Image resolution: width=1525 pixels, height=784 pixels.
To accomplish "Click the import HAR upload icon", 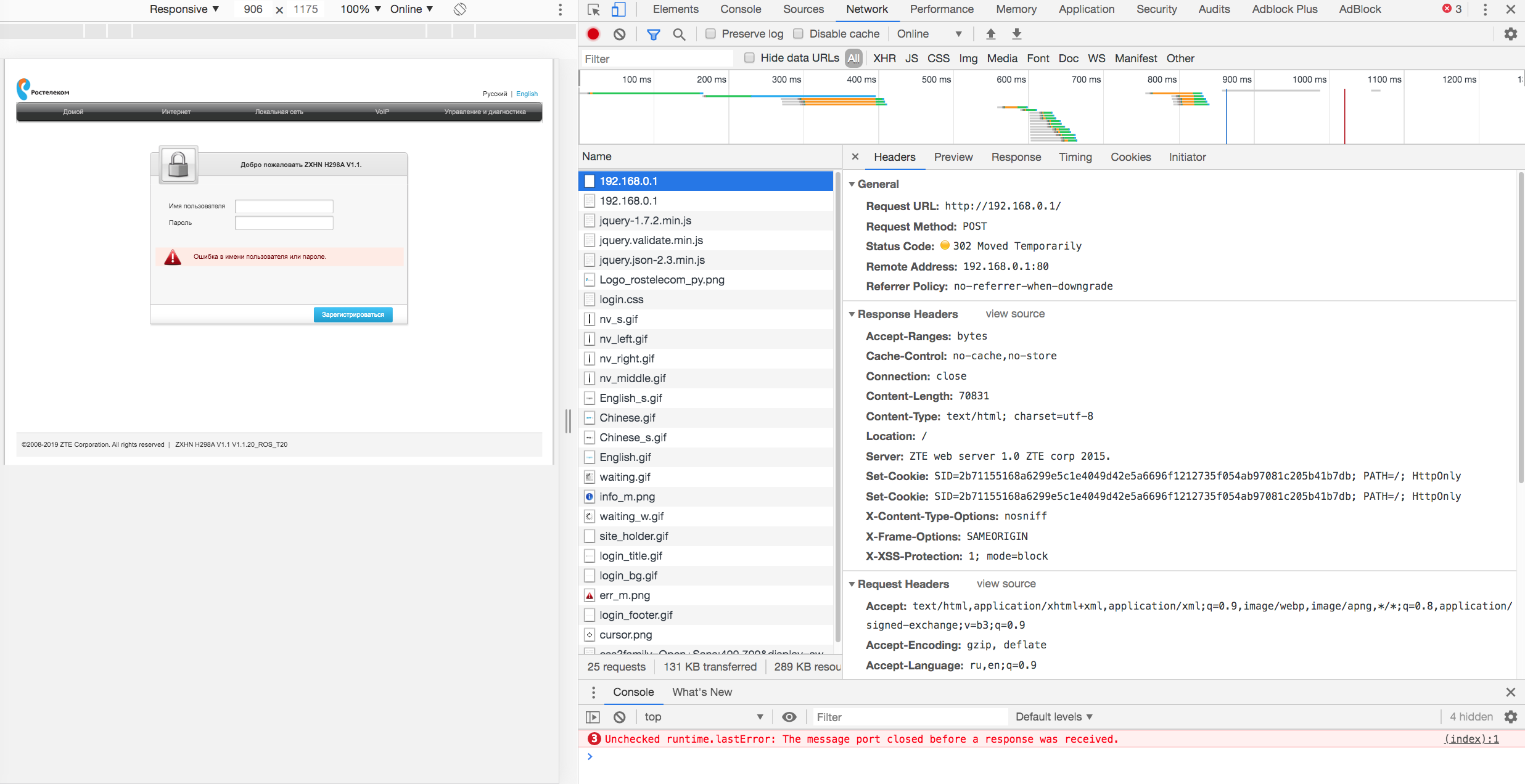I will pyautogui.click(x=990, y=34).
